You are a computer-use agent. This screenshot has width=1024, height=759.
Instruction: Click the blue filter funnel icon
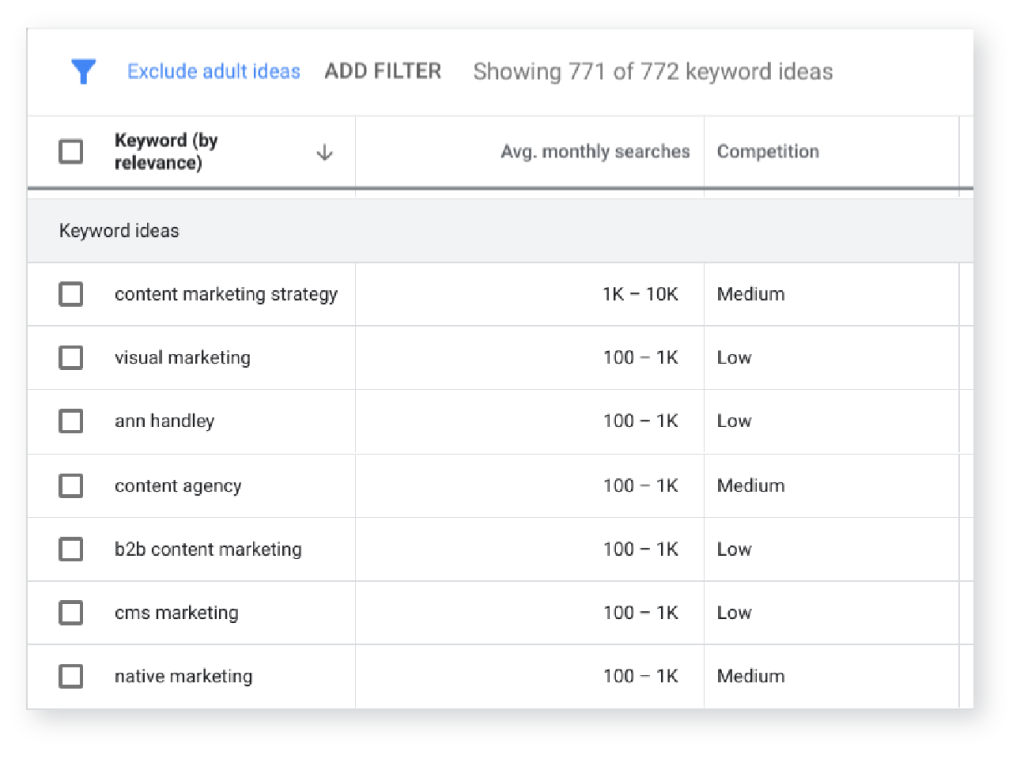[x=84, y=71]
